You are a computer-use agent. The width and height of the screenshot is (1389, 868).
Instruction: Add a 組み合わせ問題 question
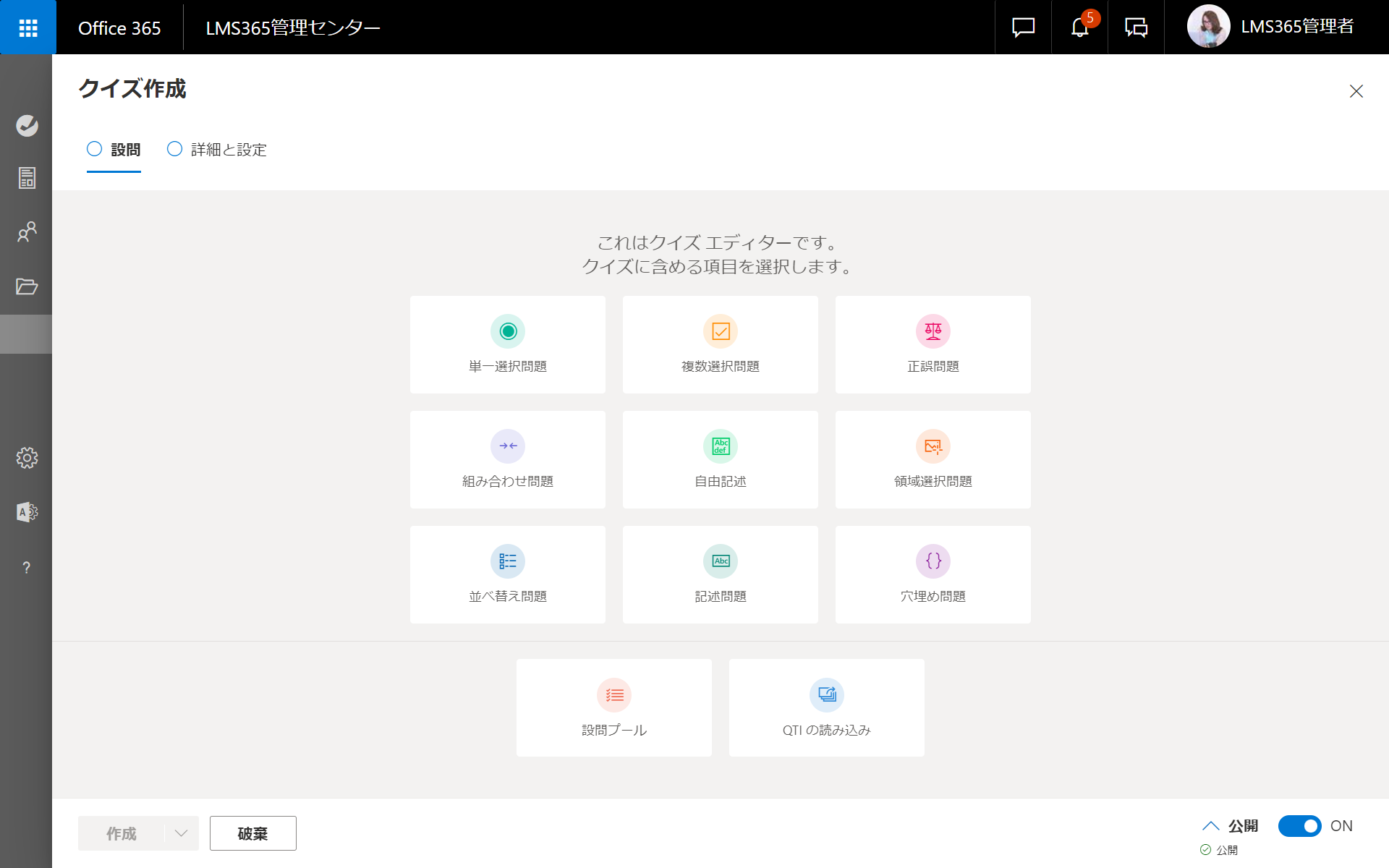pos(508,459)
